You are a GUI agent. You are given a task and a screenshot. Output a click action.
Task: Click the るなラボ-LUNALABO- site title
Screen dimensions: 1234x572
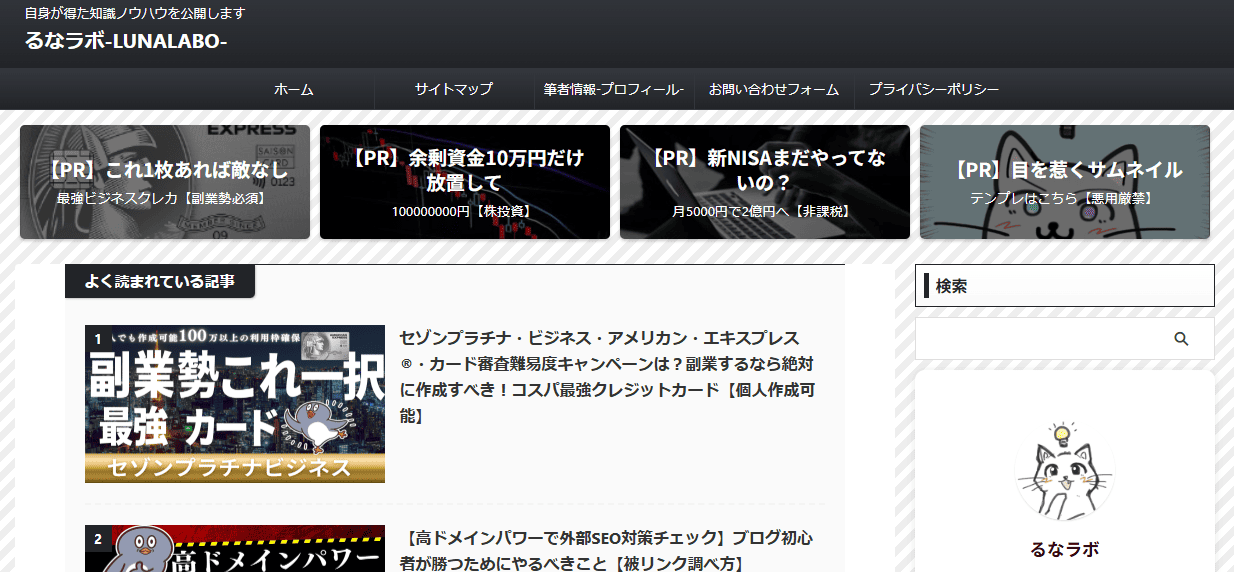126,41
